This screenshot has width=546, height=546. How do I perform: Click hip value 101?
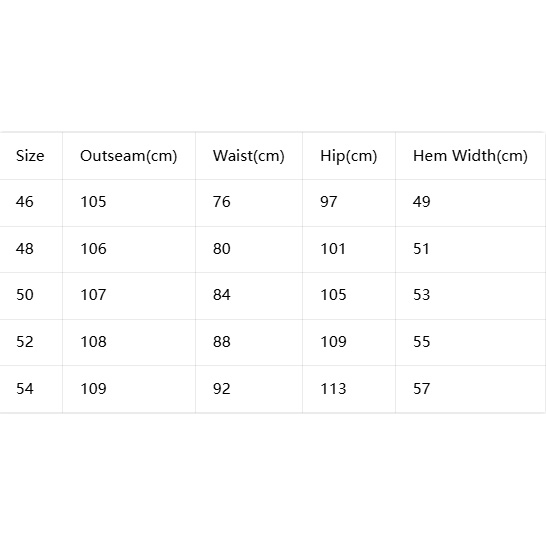tap(333, 249)
